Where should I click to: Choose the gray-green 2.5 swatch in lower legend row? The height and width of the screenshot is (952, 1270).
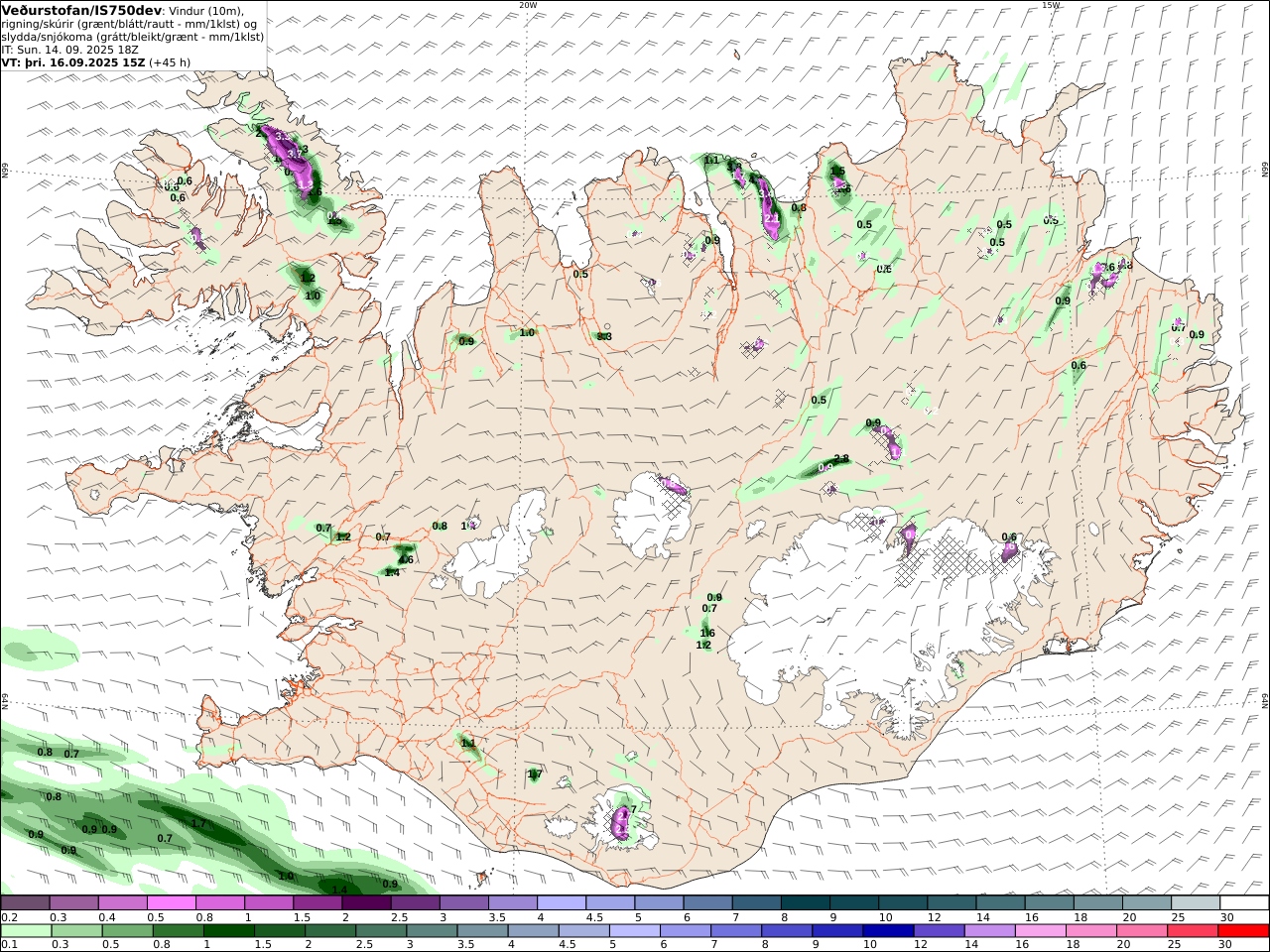pos(380,930)
